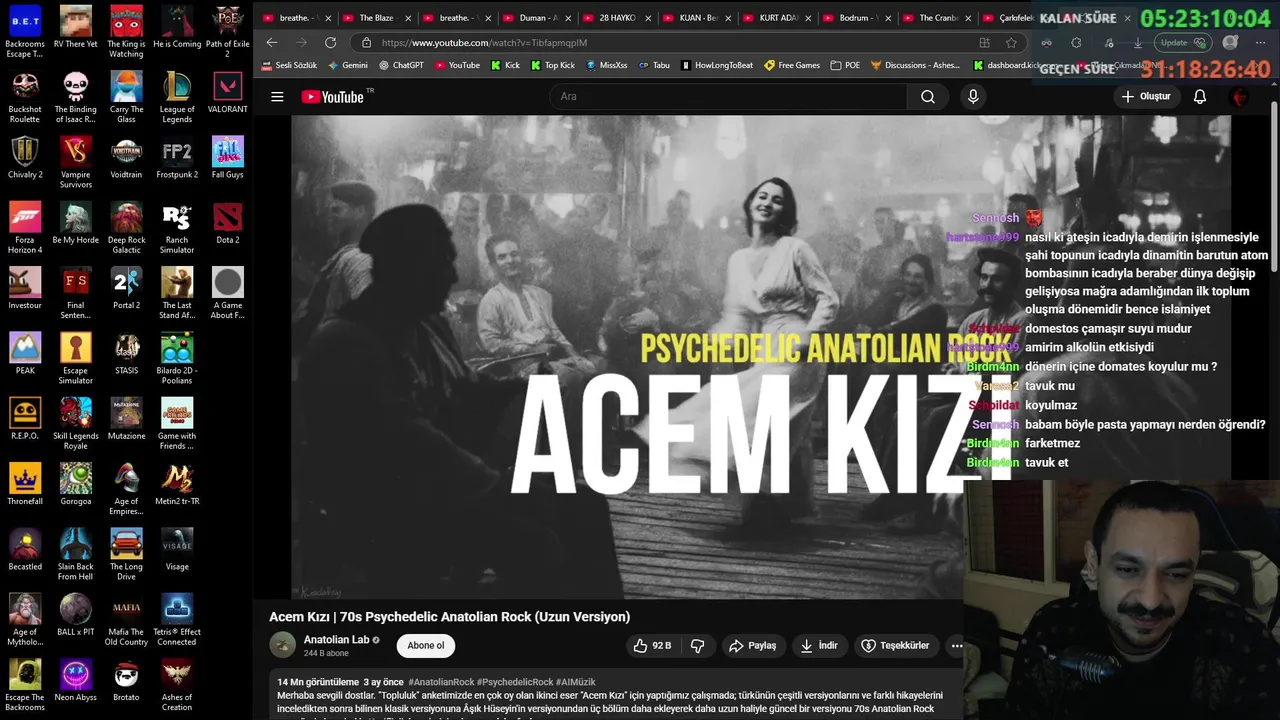Open the three-dot more actions menu under video

pyautogui.click(x=957, y=646)
